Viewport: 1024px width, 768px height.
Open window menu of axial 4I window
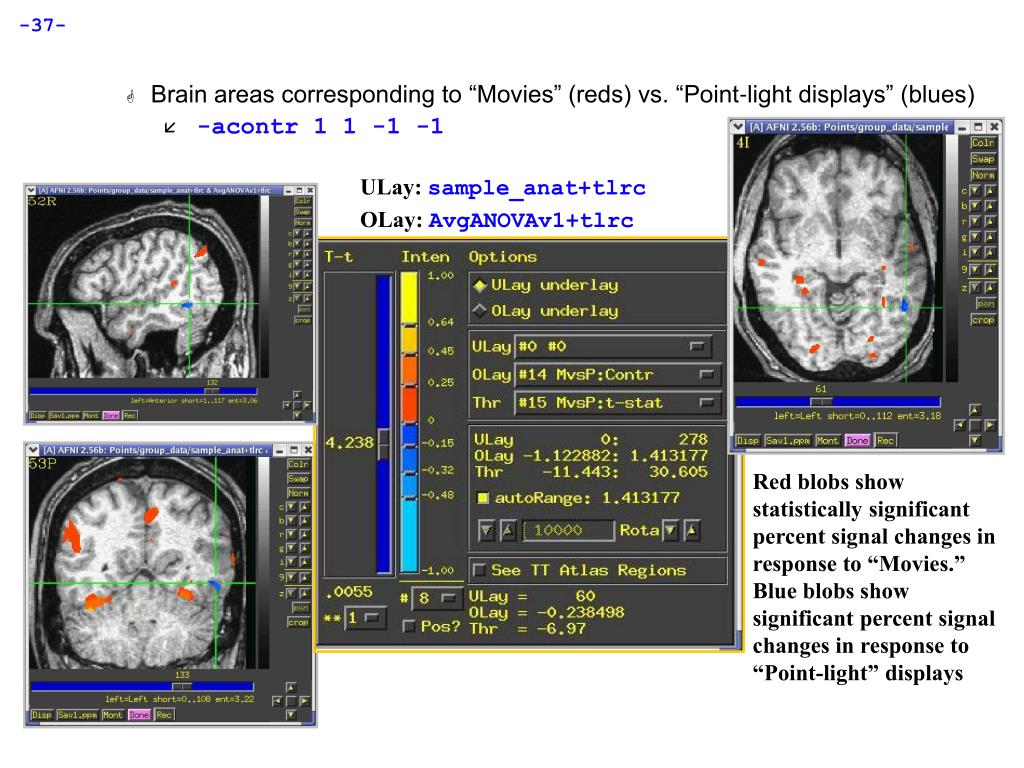point(739,127)
